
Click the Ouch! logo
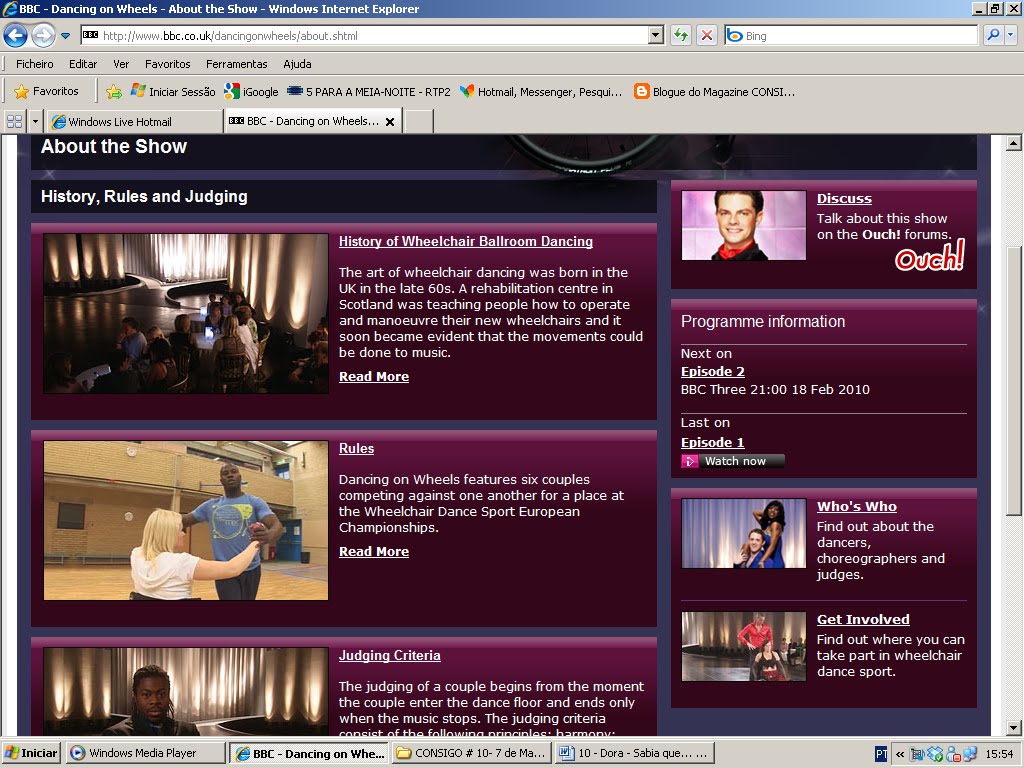coord(929,255)
